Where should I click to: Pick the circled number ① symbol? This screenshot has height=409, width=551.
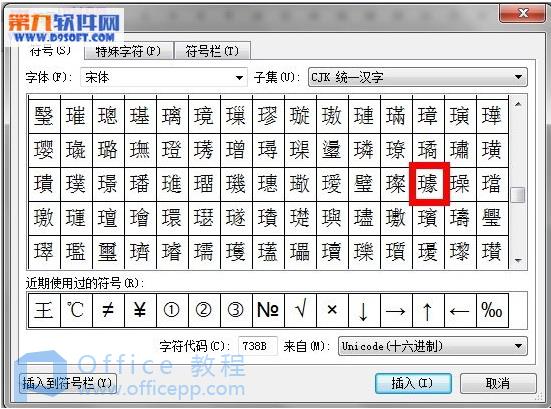click(172, 311)
